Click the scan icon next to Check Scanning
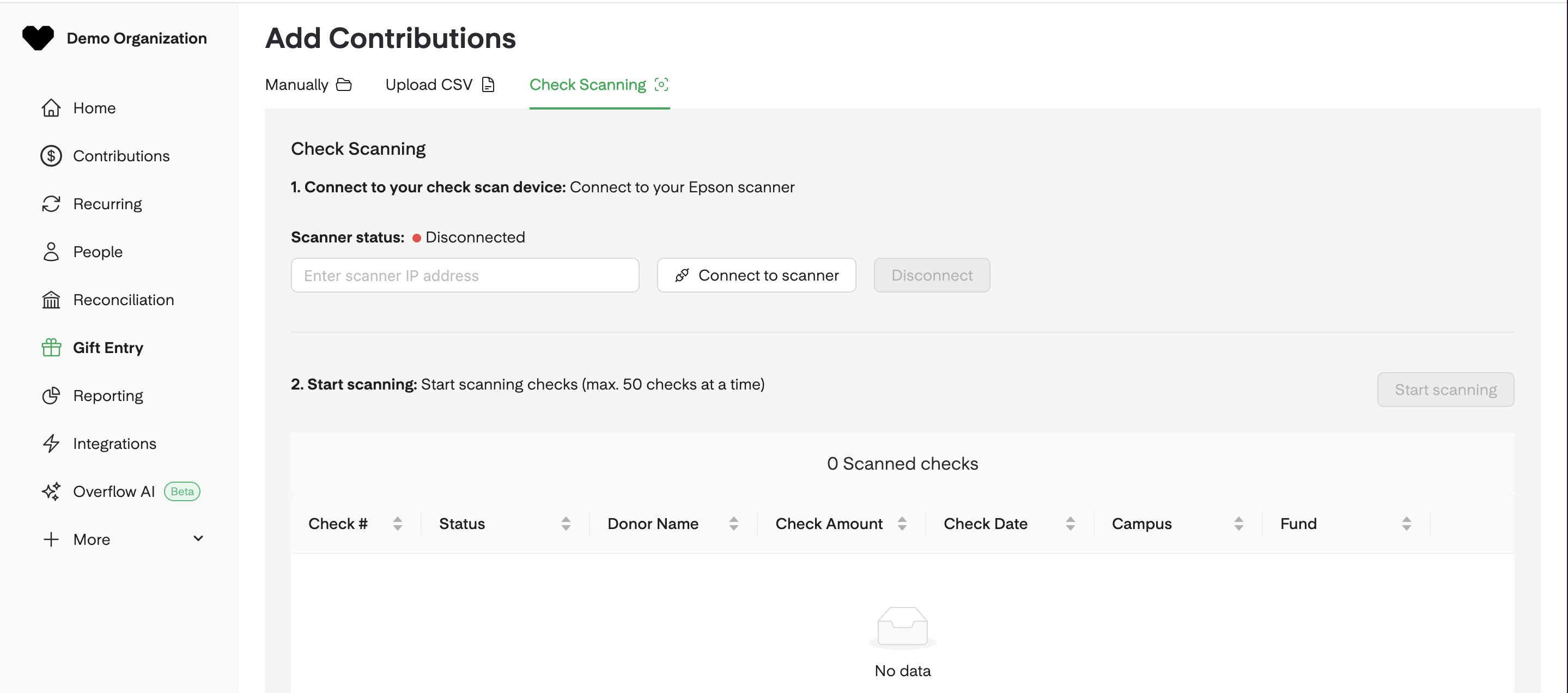Screen dimensions: 1568x693 661,85
